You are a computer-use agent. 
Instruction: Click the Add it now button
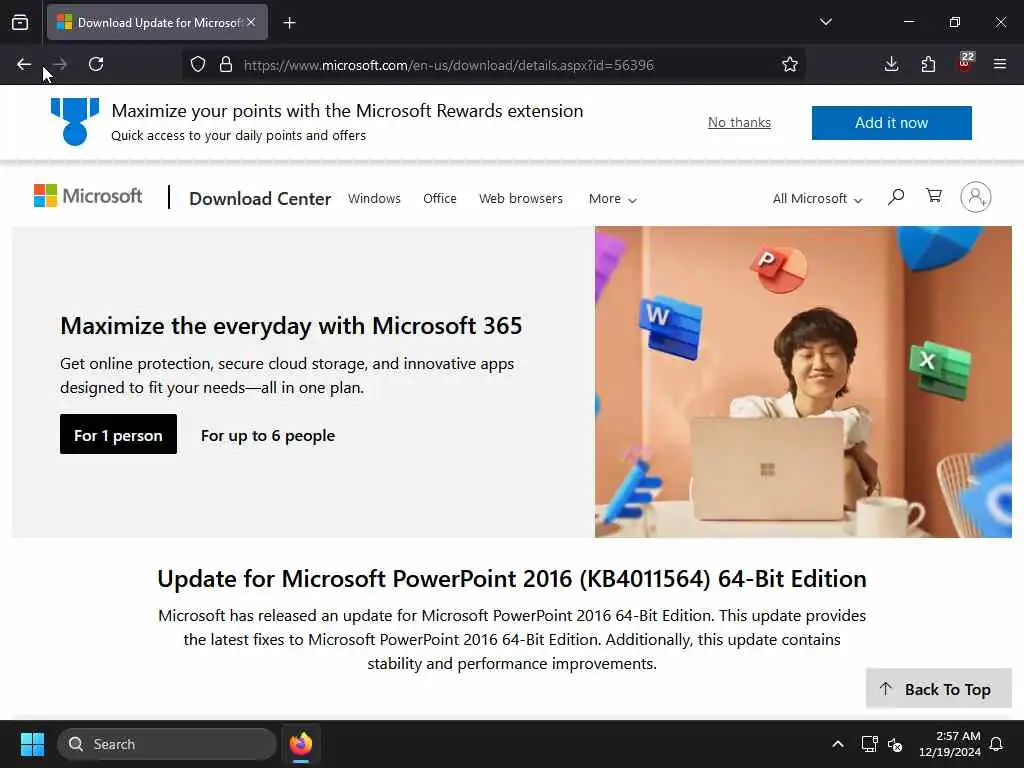[891, 123]
